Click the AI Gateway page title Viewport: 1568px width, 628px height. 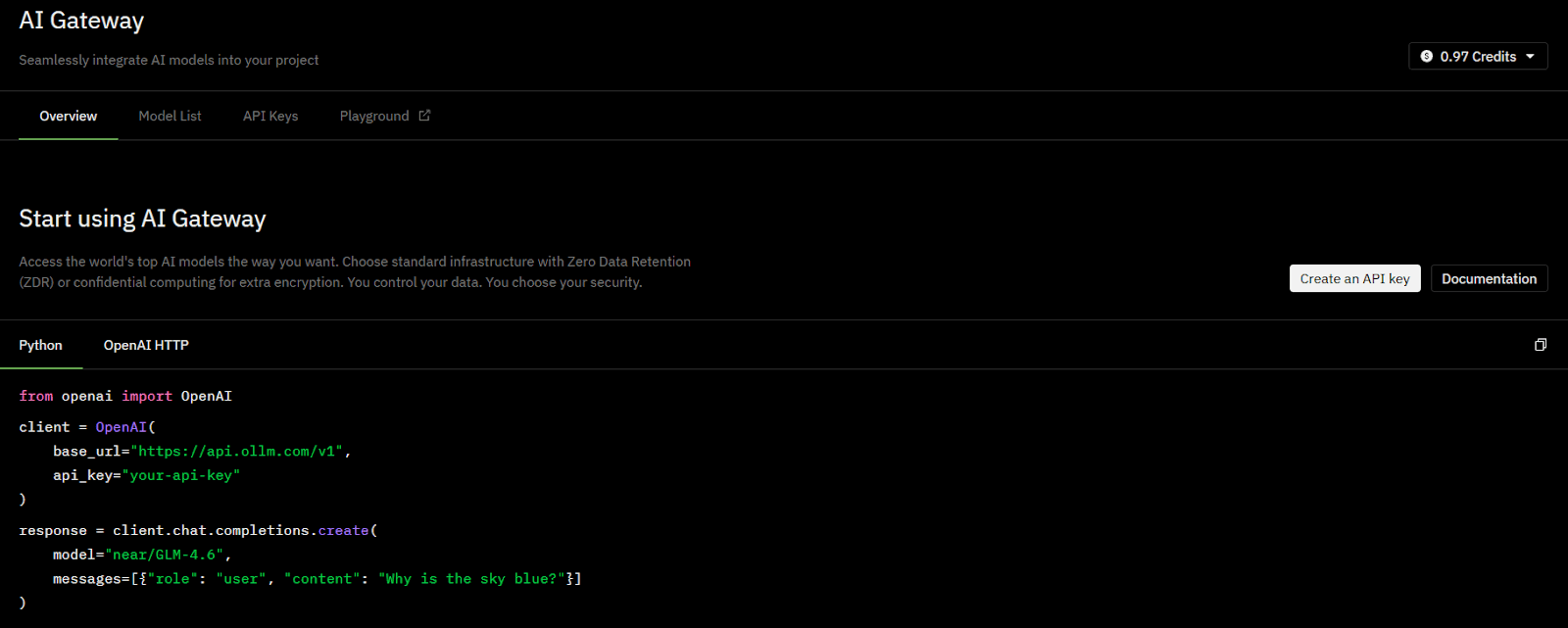(x=81, y=21)
